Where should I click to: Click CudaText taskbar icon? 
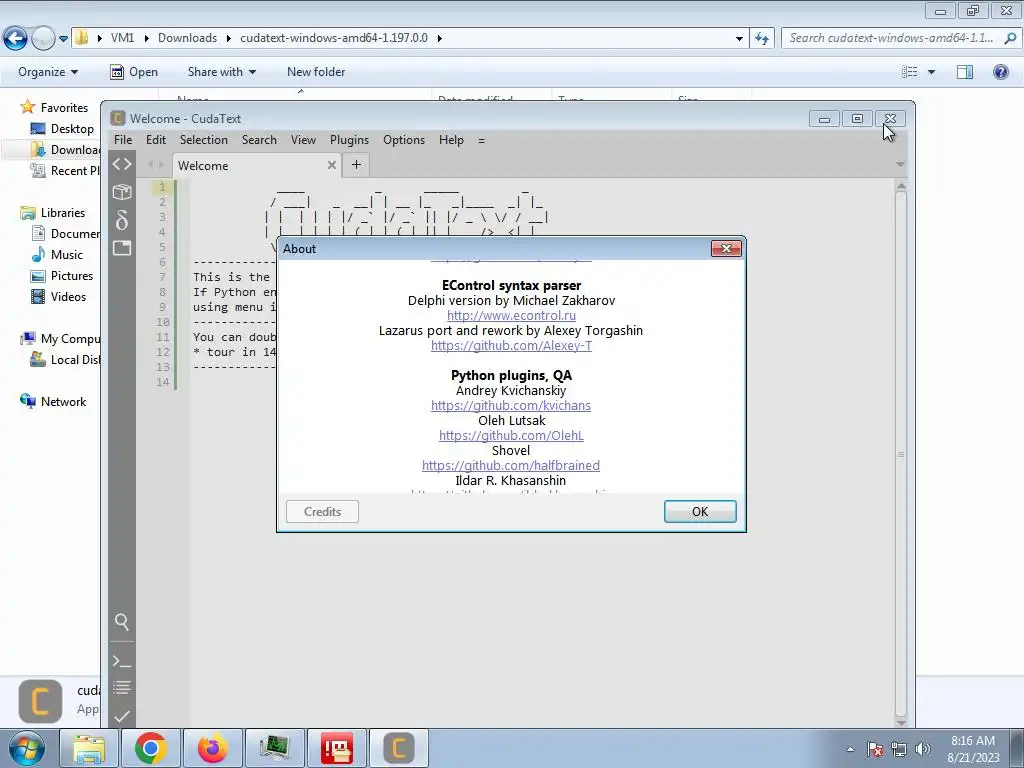(x=399, y=748)
